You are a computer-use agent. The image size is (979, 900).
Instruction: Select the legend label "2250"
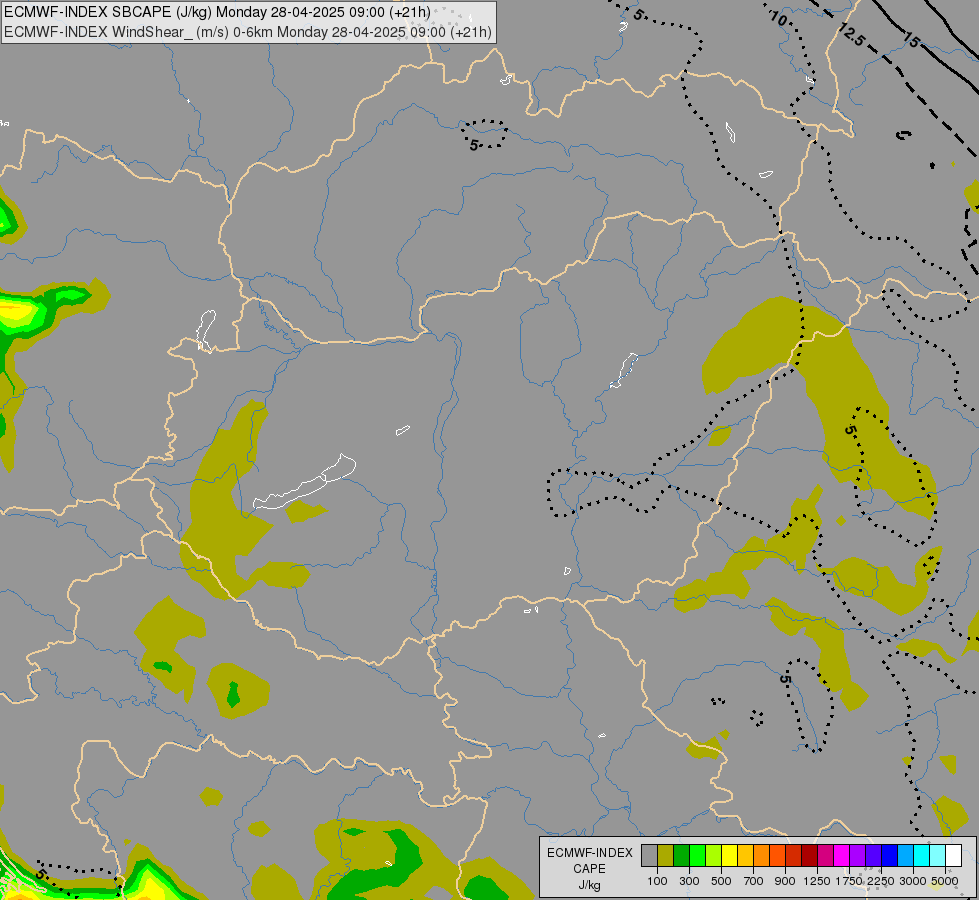point(881,881)
